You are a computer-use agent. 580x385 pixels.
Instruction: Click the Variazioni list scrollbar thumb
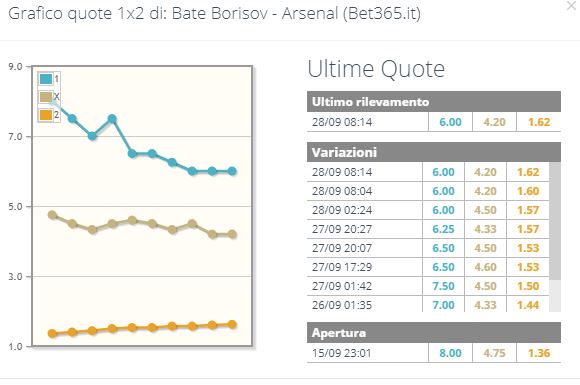pos(555,221)
